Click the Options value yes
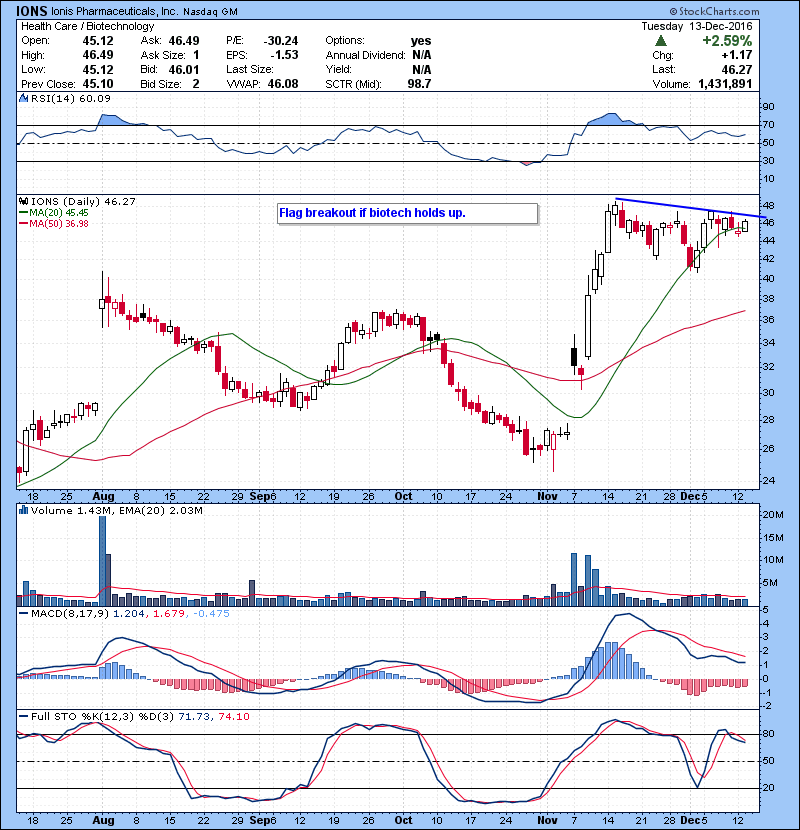Viewport: 800px width, 830px height. tap(421, 41)
